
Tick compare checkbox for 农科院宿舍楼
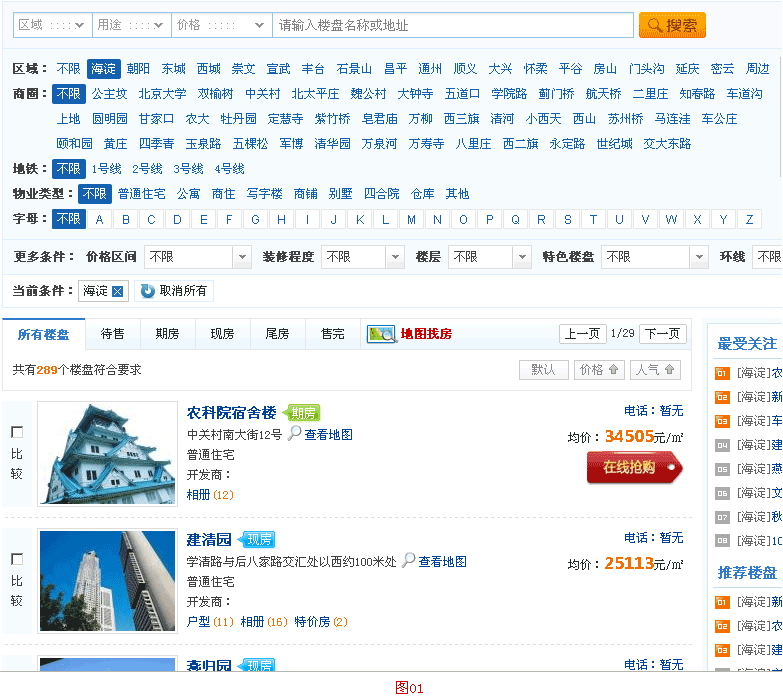click(x=17, y=432)
